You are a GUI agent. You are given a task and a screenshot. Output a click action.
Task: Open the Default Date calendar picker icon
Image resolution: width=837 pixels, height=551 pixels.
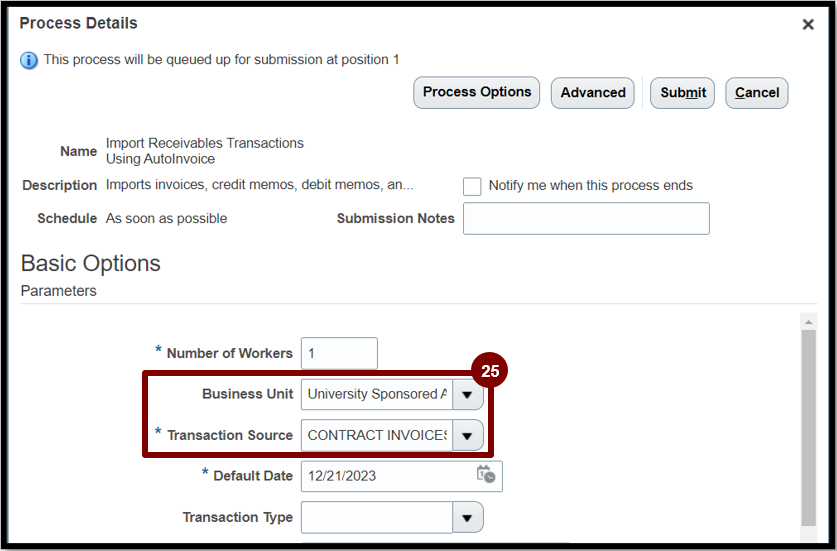pyautogui.click(x=486, y=474)
